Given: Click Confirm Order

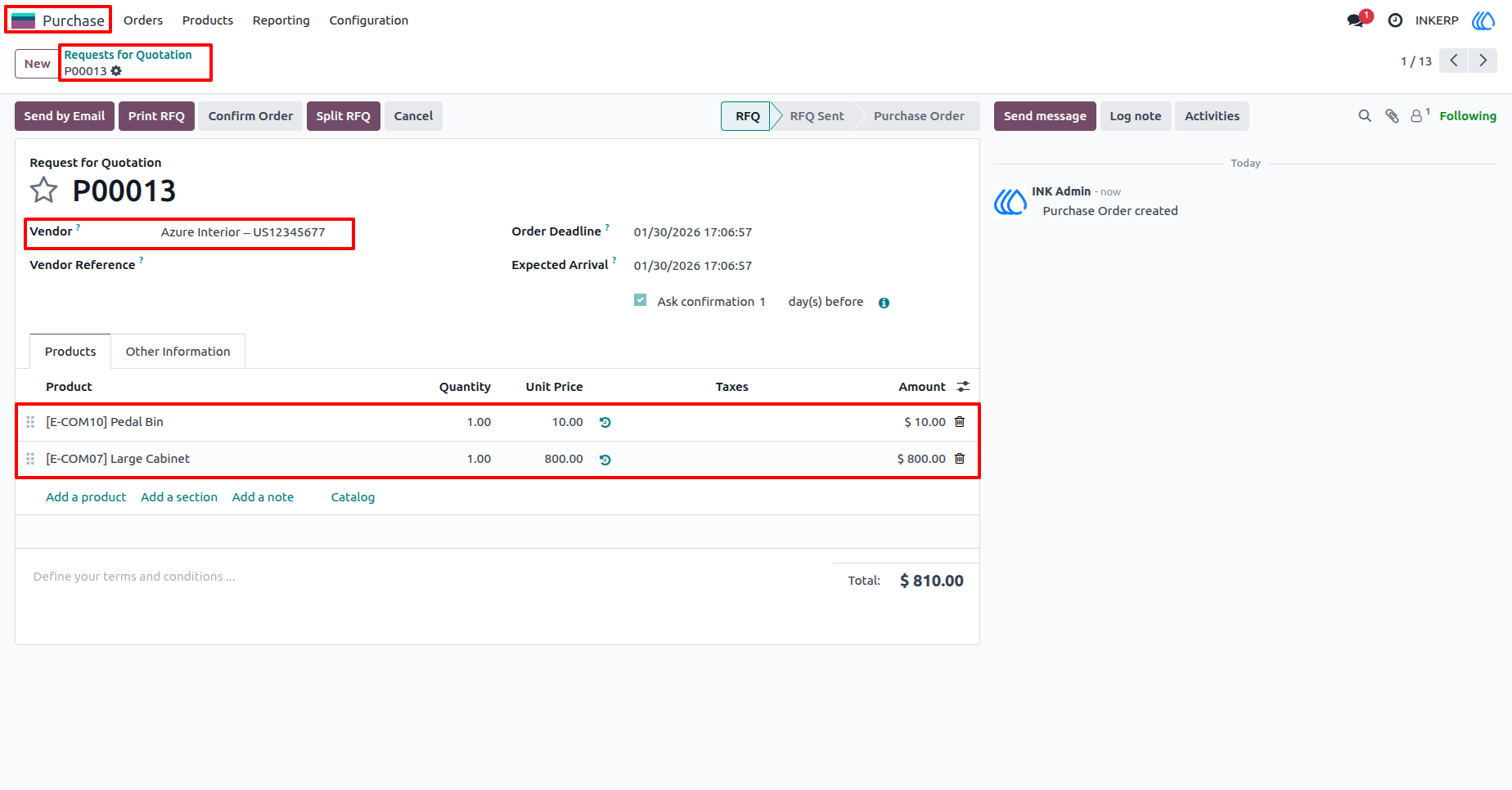Looking at the screenshot, I should point(250,116).
